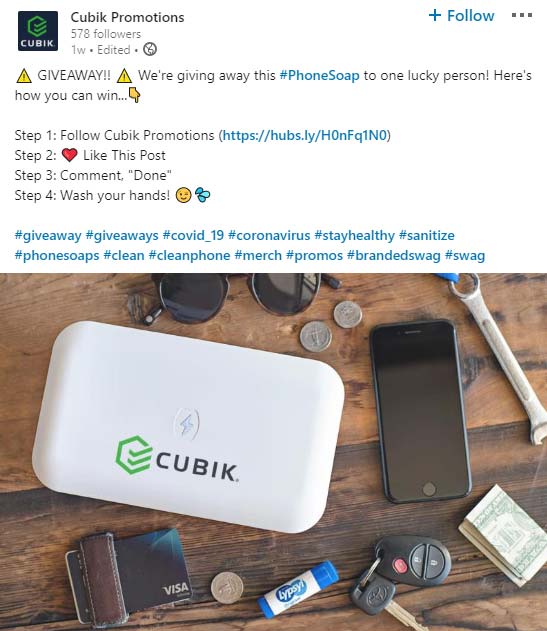Select the #giveaway hashtag

point(48,236)
